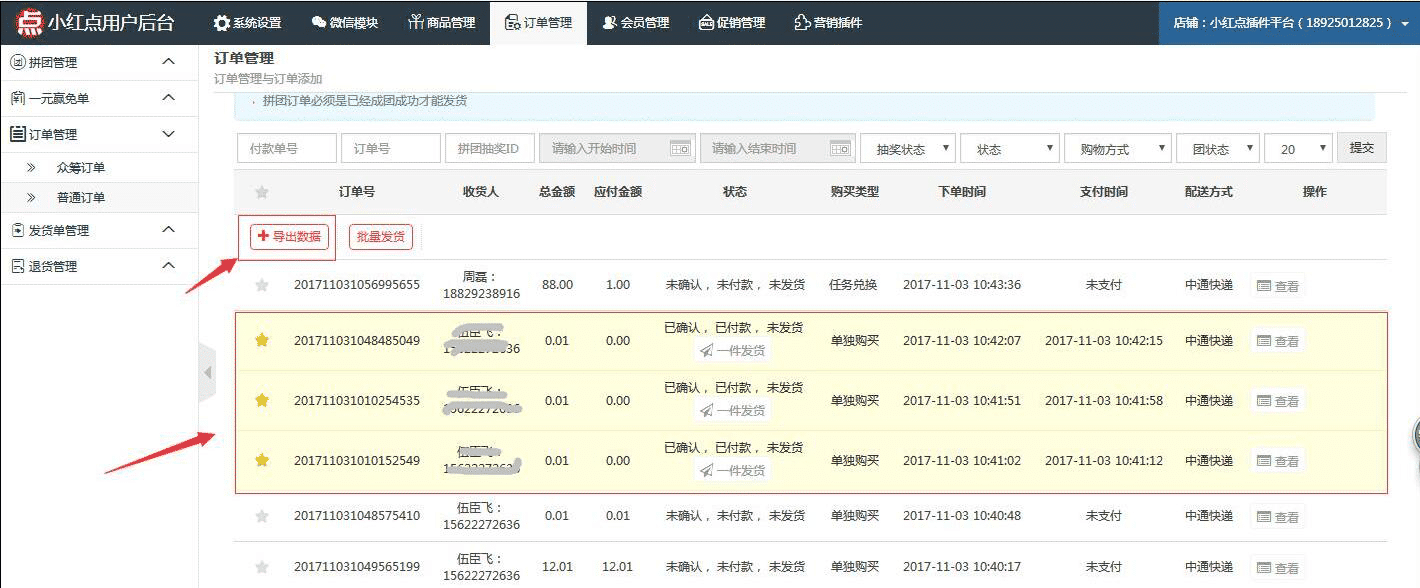The height and width of the screenshot is (588, 1420).
Task: Click 查看 for order 201711031010152549
Action: pos(1277,461)
